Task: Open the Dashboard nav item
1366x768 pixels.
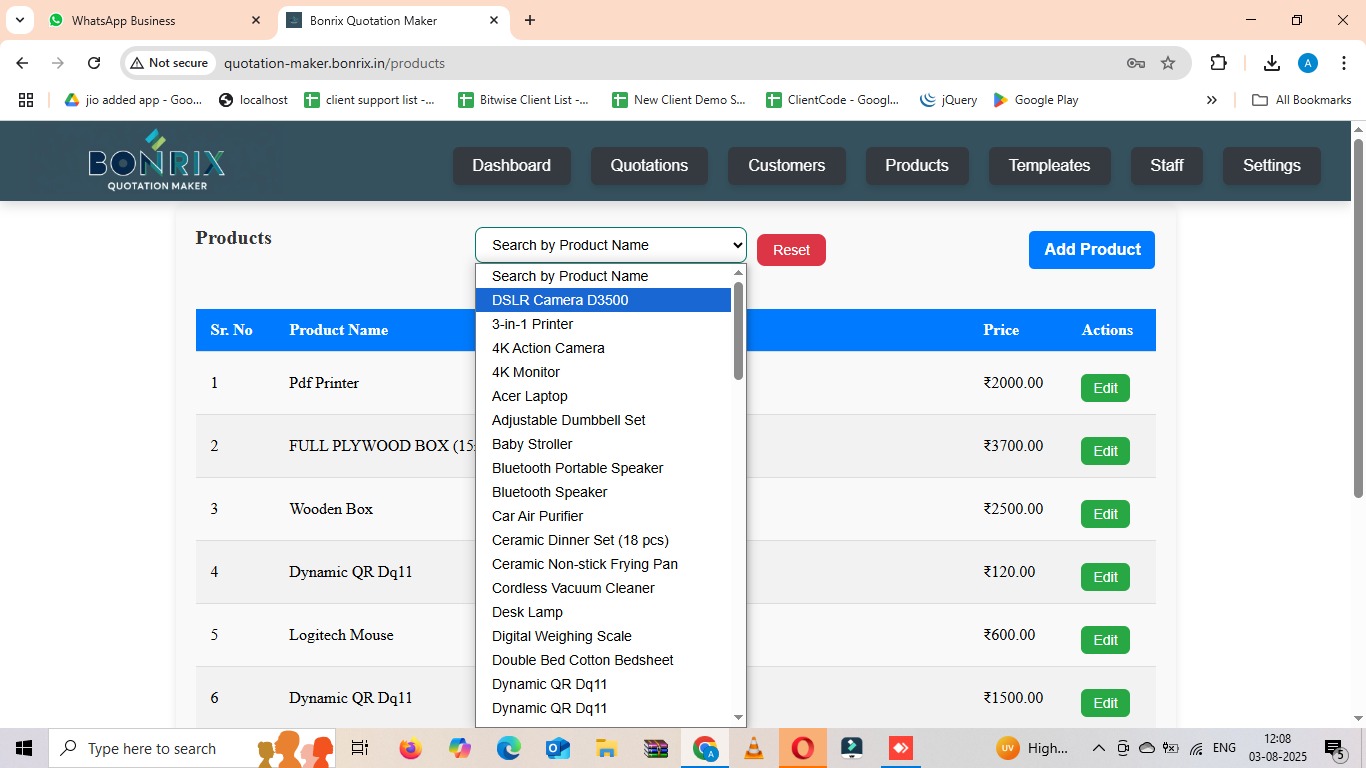Action: tap(512, 166)
